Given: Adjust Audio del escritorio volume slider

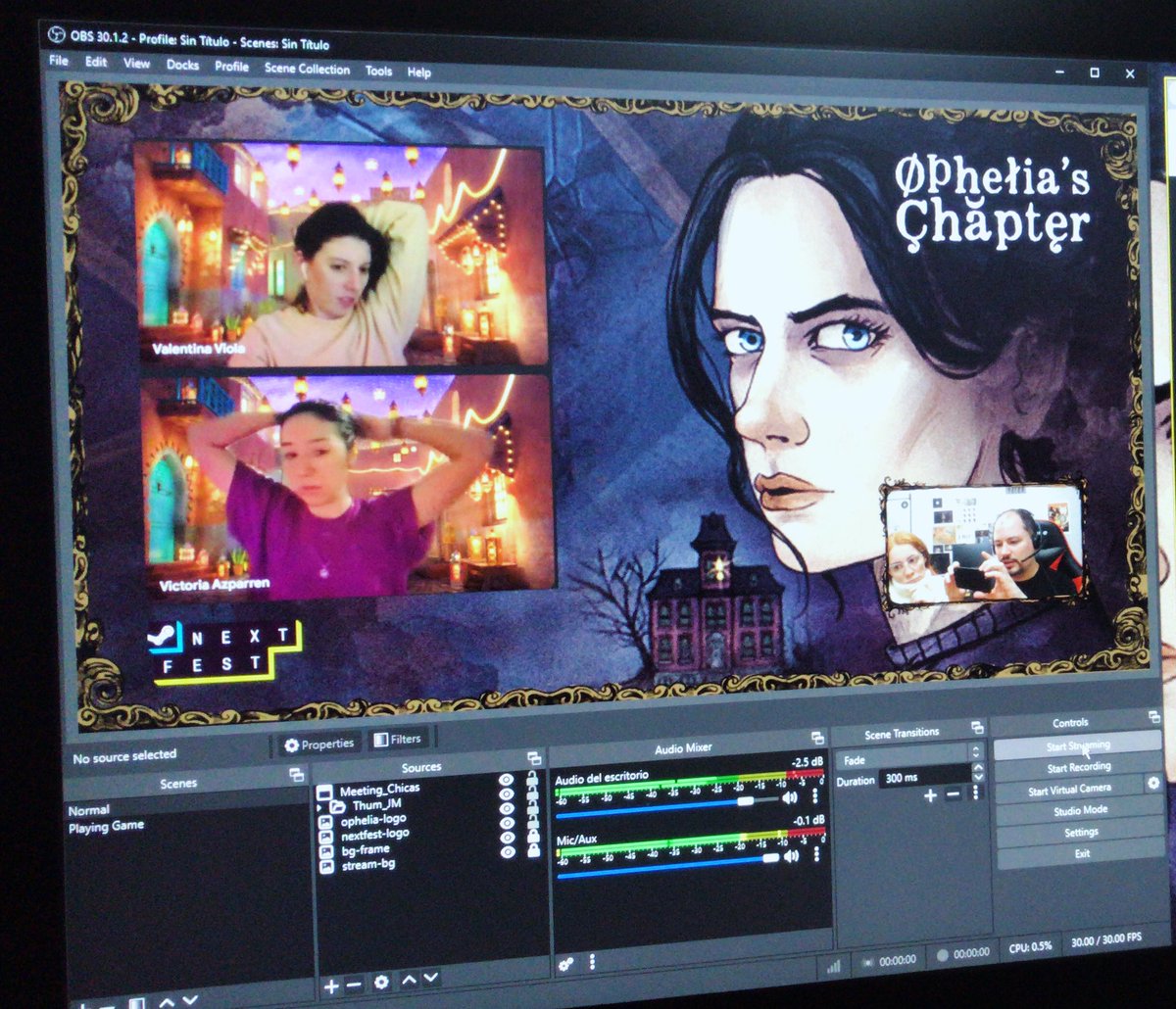Looking at the screenshot, I should coord(669,806).
